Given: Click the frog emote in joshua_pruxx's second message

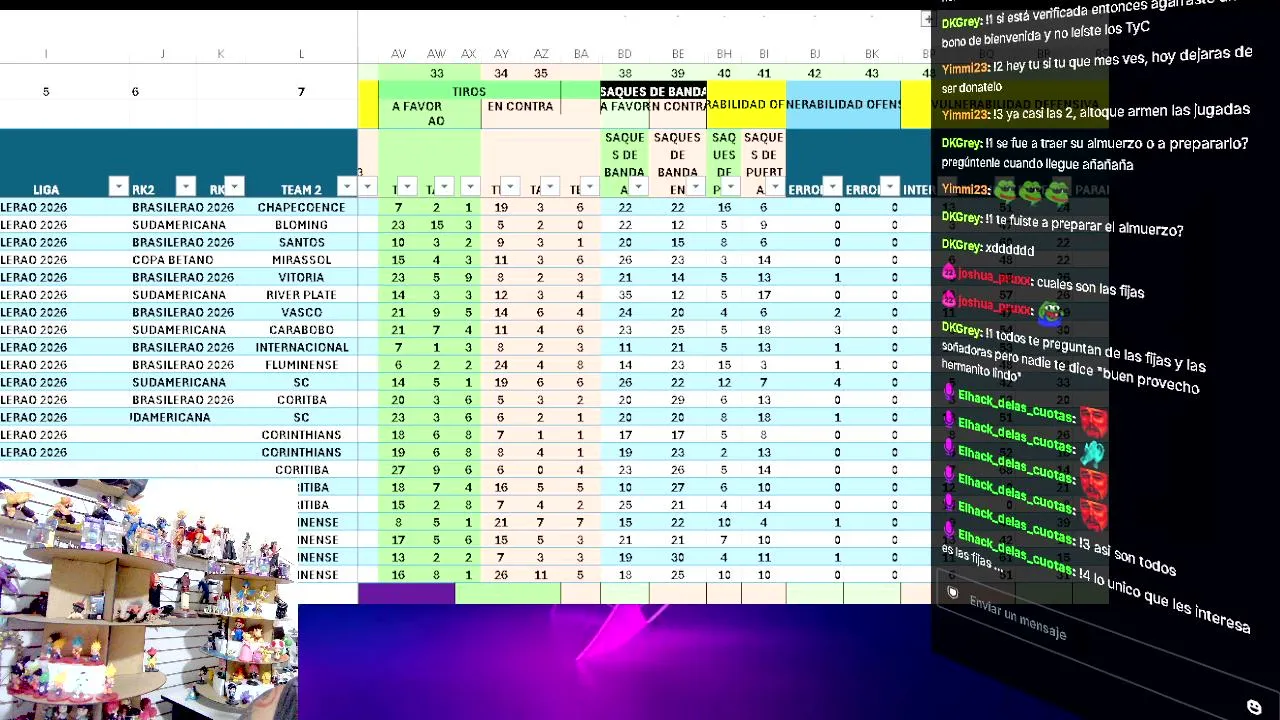Looking at the screenshot, I should click(1049, 313).
